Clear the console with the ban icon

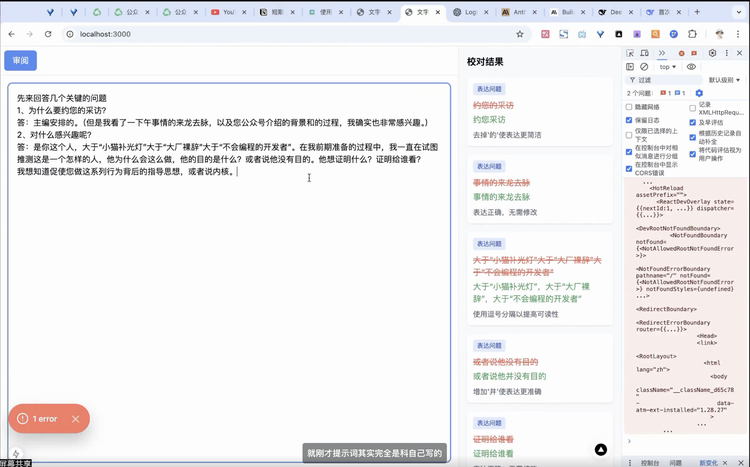644,67
